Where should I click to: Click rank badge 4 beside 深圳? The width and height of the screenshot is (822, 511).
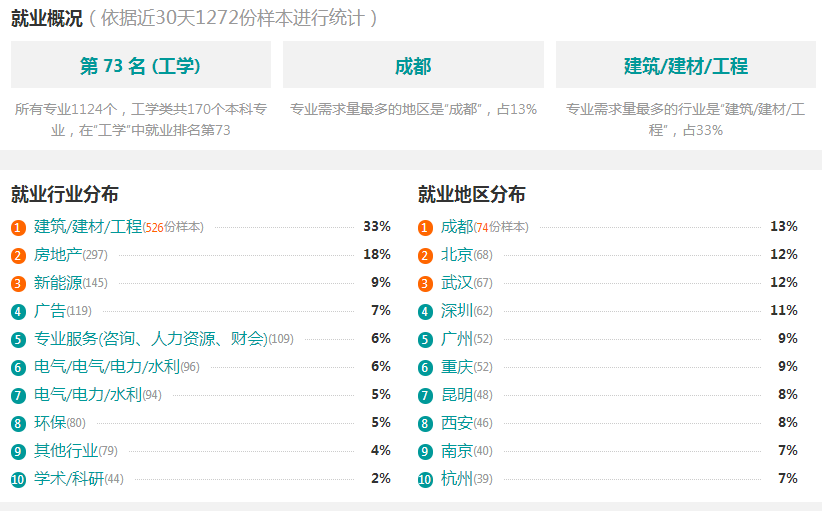click(425, 312)
